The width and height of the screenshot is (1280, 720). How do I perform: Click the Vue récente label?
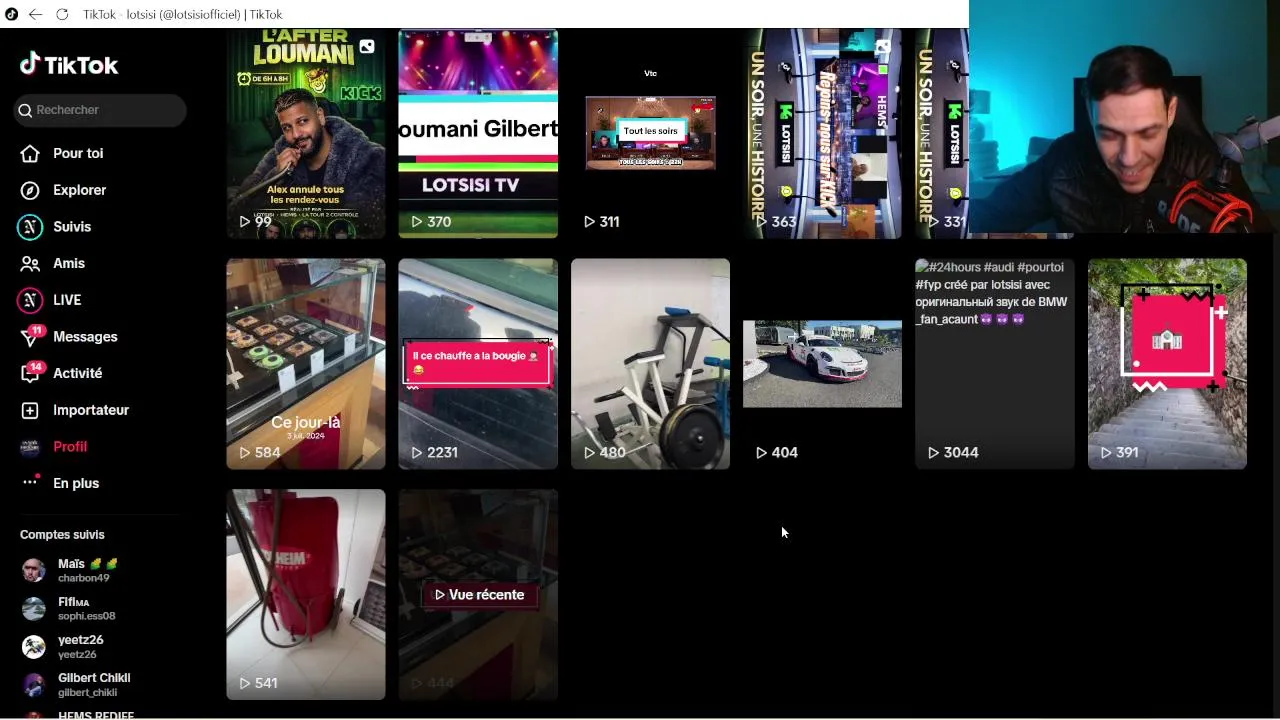click(x=479, y=595)
